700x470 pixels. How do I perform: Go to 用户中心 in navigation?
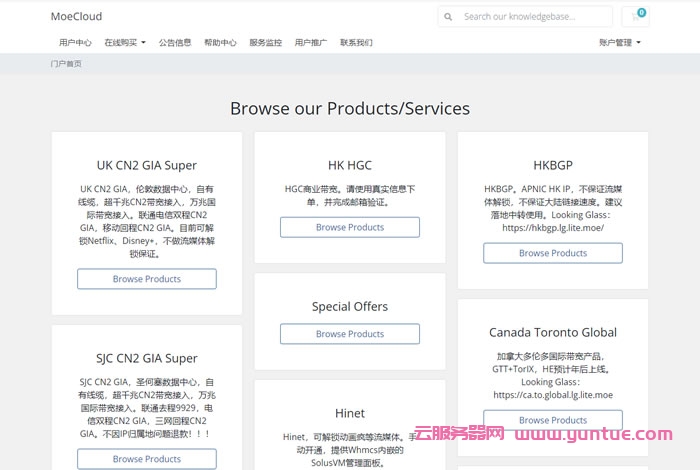click(x=75, y=43)
